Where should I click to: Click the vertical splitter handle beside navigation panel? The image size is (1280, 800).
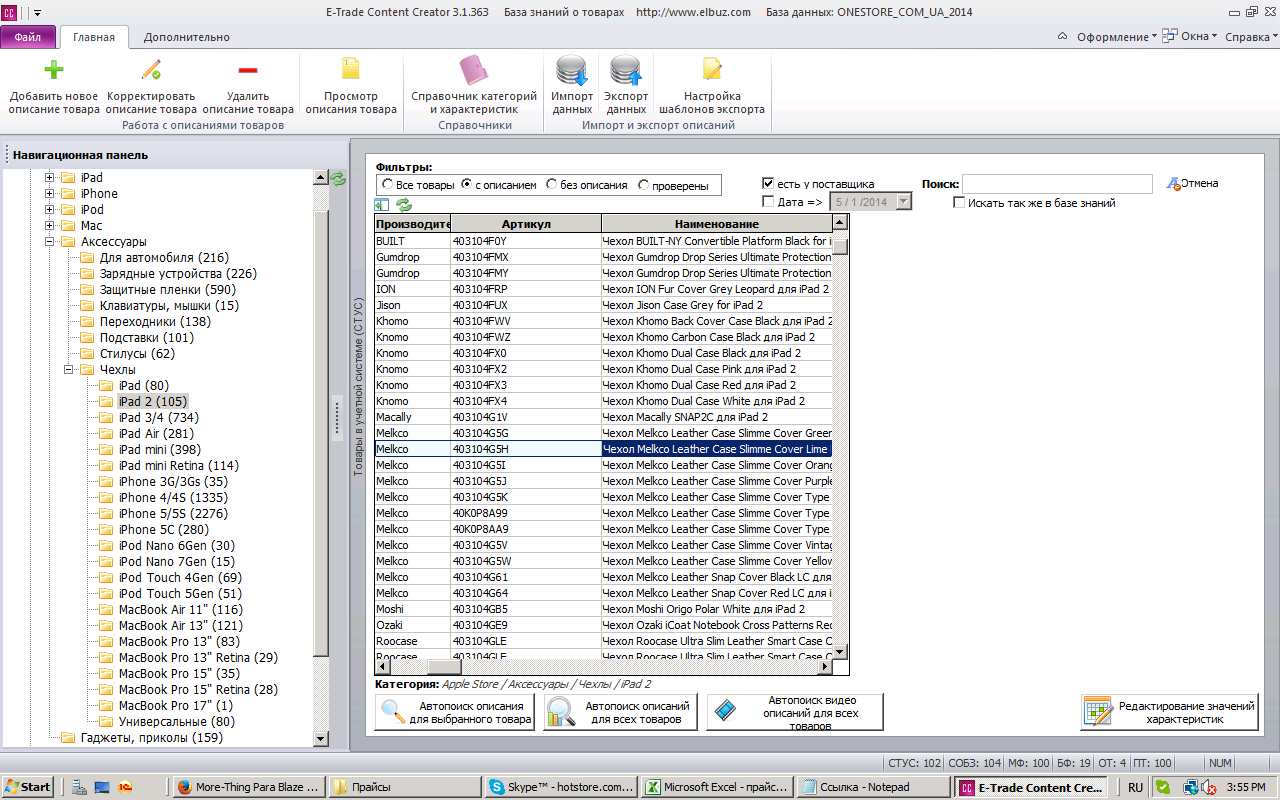coord(337,418)
